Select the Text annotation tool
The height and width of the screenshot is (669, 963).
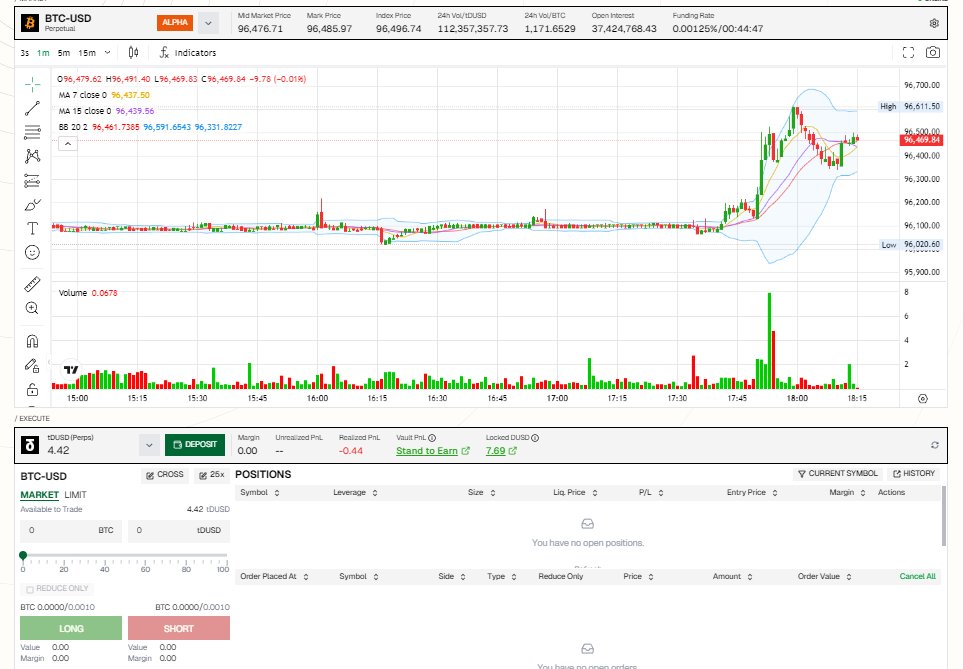33,229
